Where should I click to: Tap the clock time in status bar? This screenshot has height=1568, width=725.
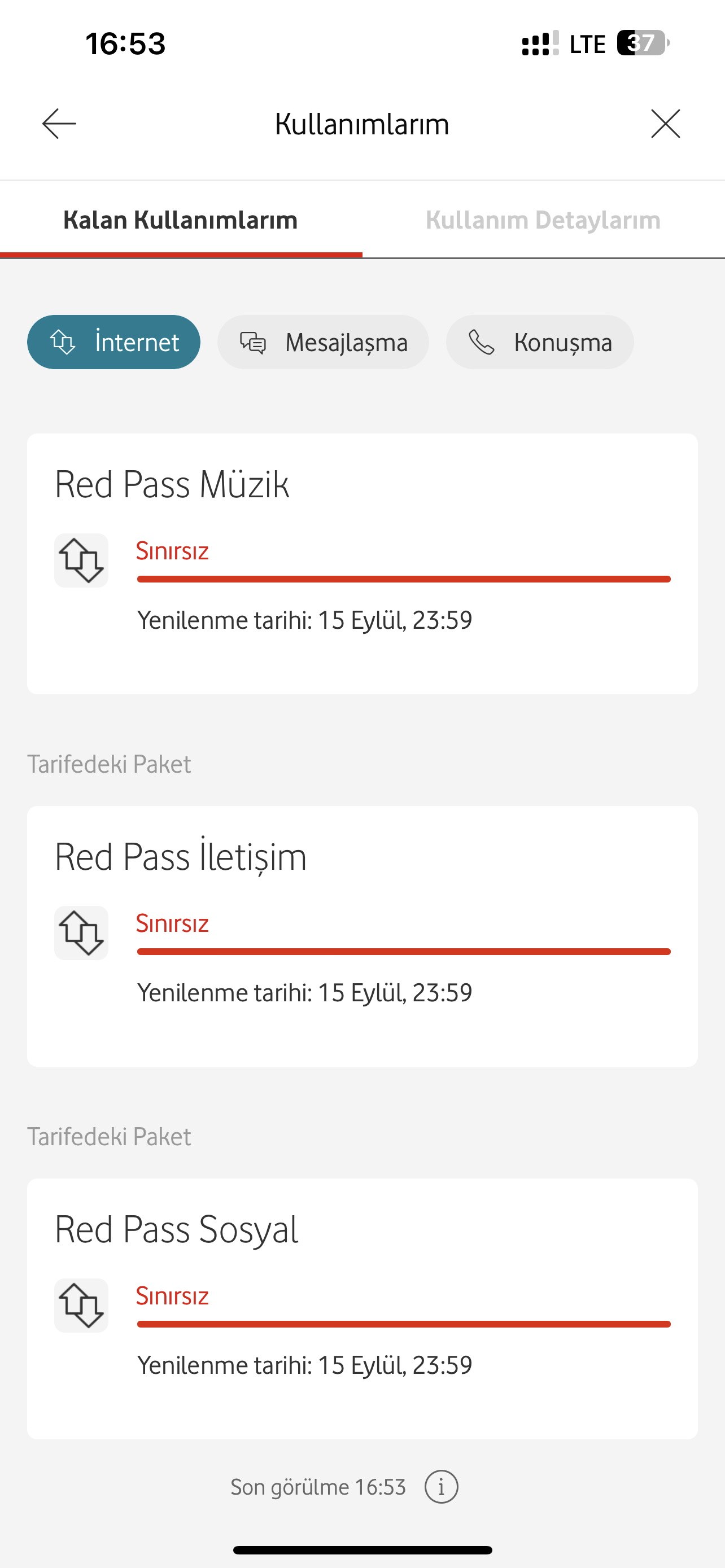[125, 44]
